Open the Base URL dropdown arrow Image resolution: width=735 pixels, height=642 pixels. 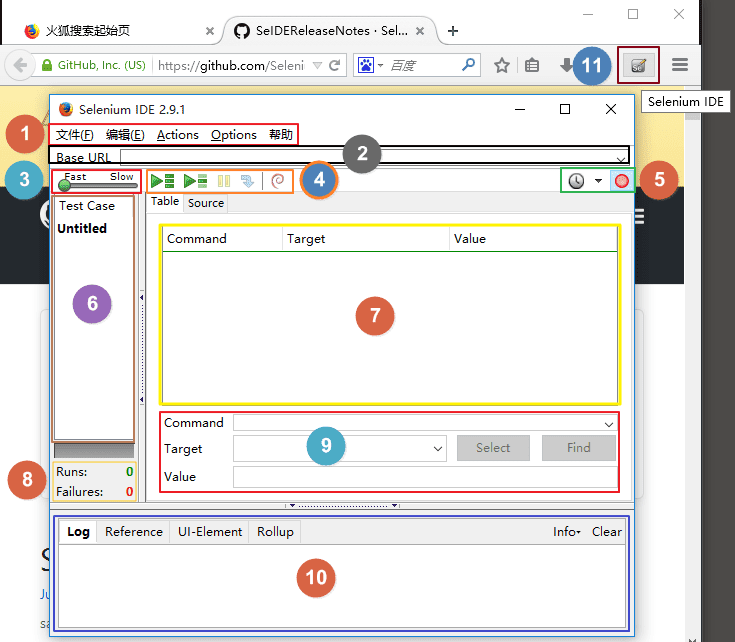[x=621, y=160]
